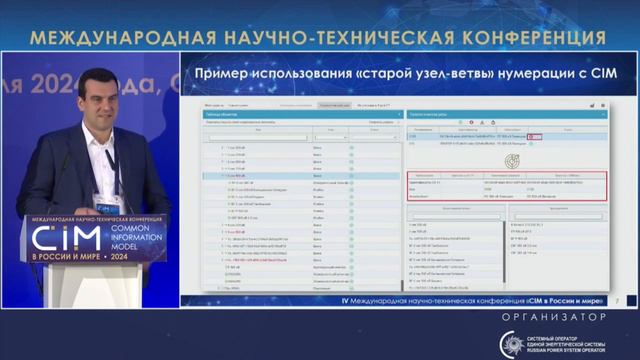Select the second row in right top table
640x360 pixels.
(507, 144)
